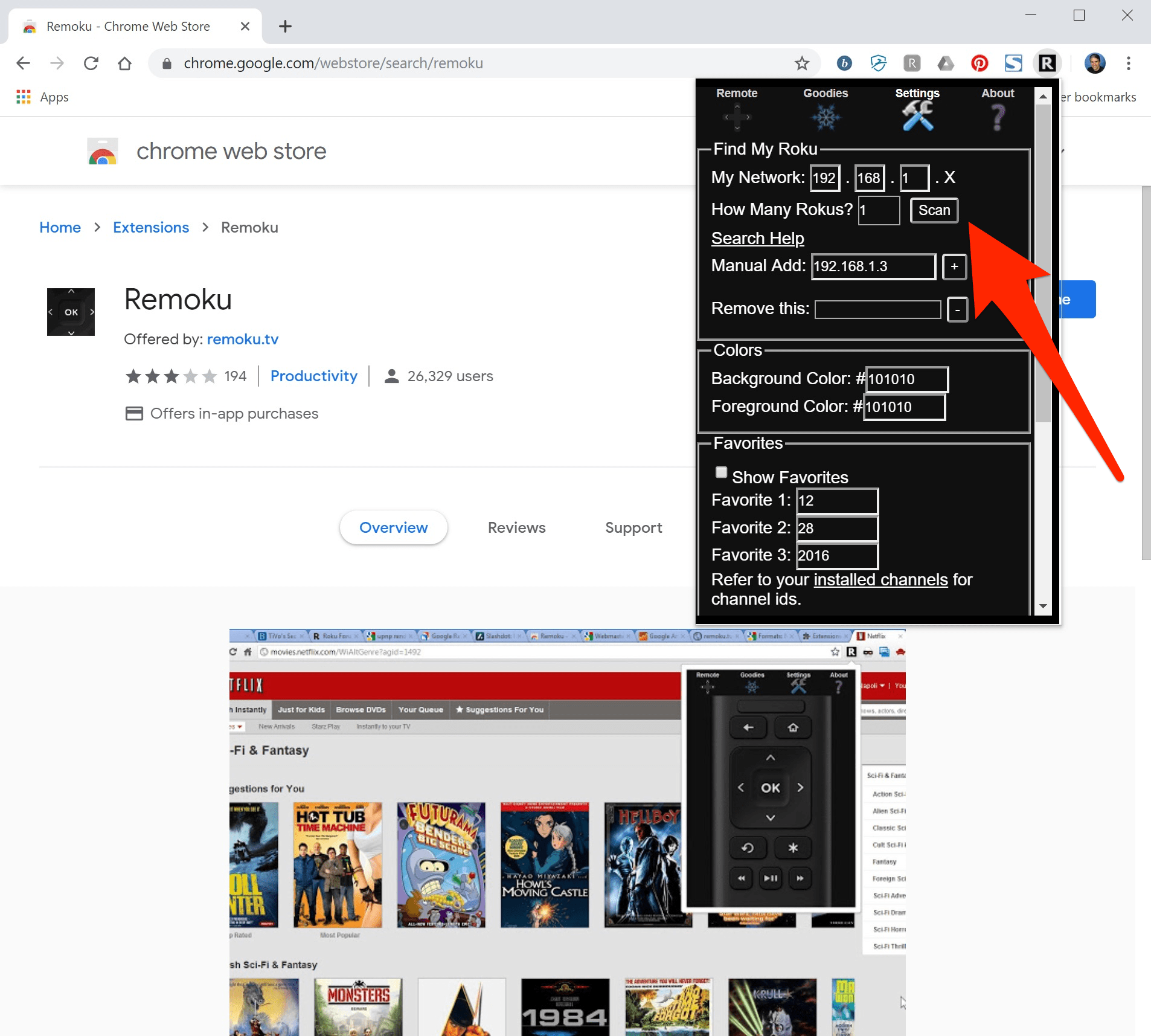
Task: Reload the page
Action: click(x=91, y=63)
